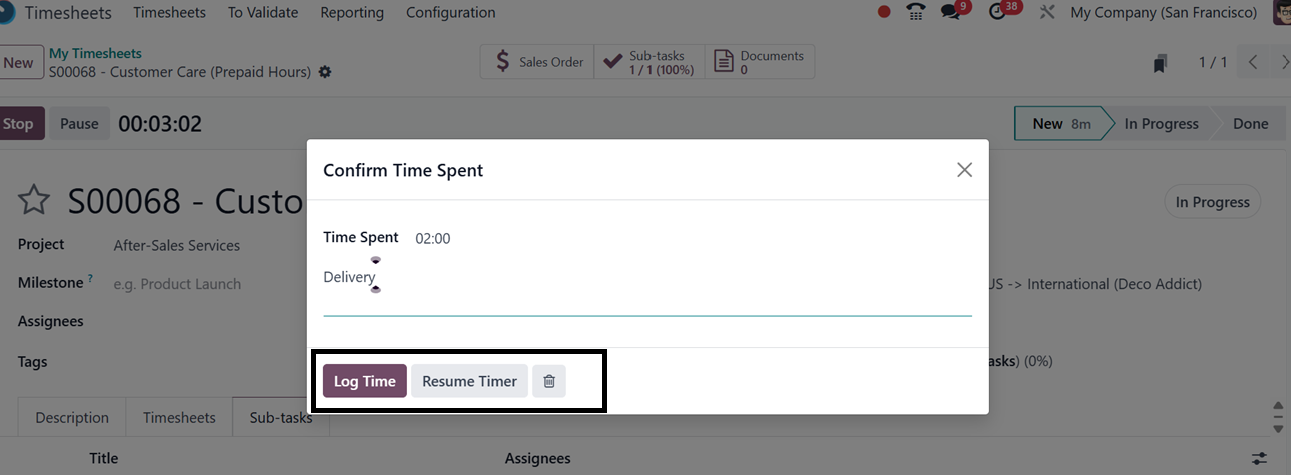This screenshot has height=475, width=1291.
Task: Open the task settings gear icon
Action: (x=324, y=73)
